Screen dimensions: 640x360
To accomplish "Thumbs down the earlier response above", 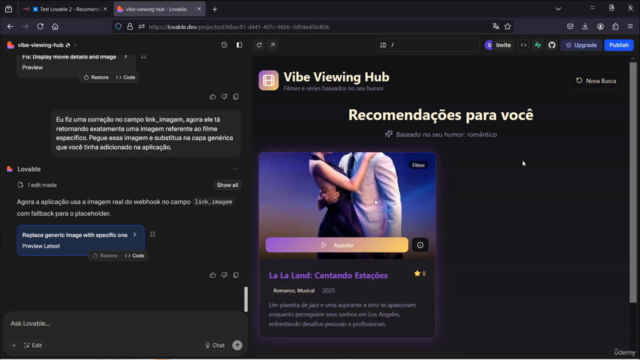I will 224,97.
